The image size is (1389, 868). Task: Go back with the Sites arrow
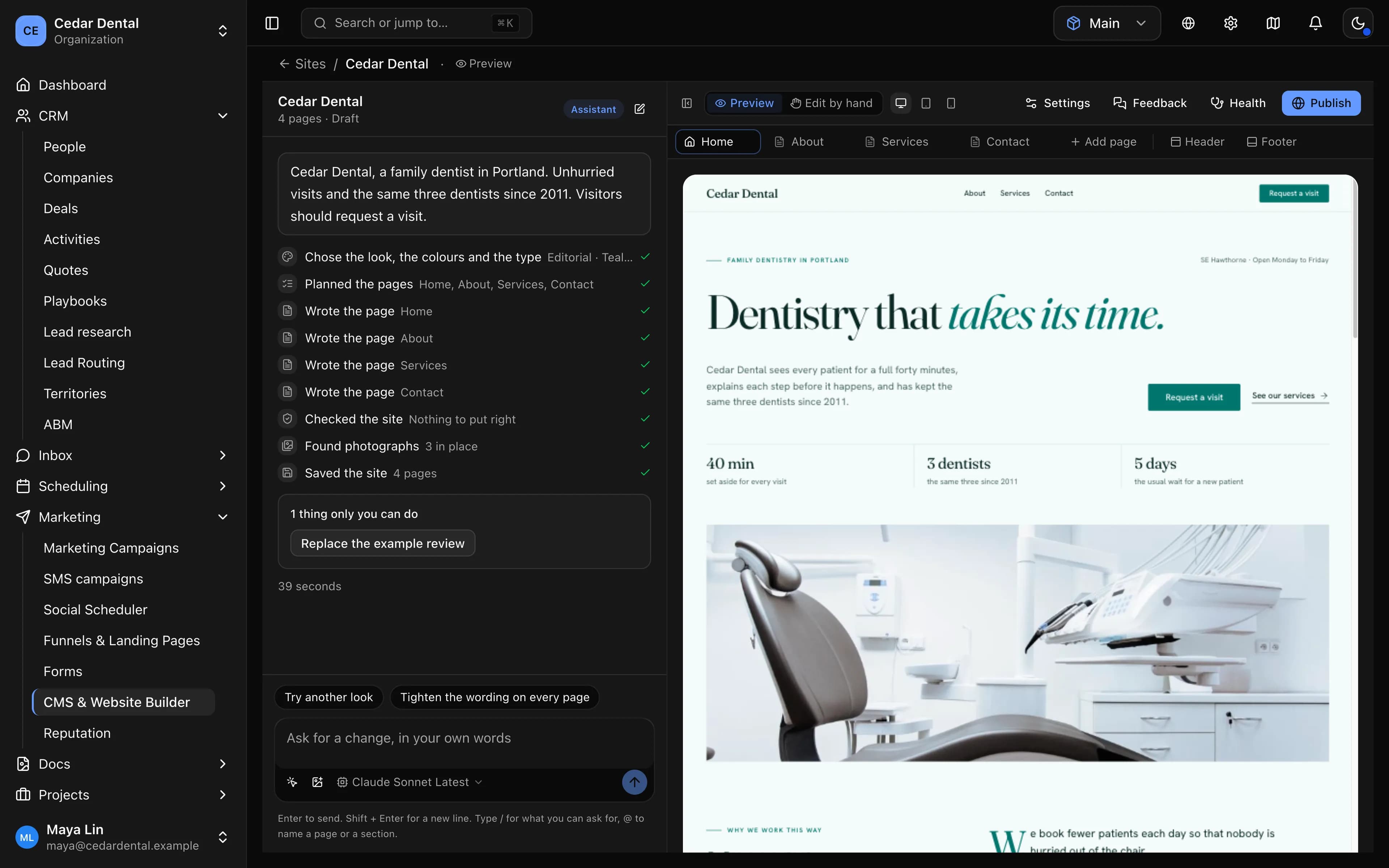(x=302, y=64)
